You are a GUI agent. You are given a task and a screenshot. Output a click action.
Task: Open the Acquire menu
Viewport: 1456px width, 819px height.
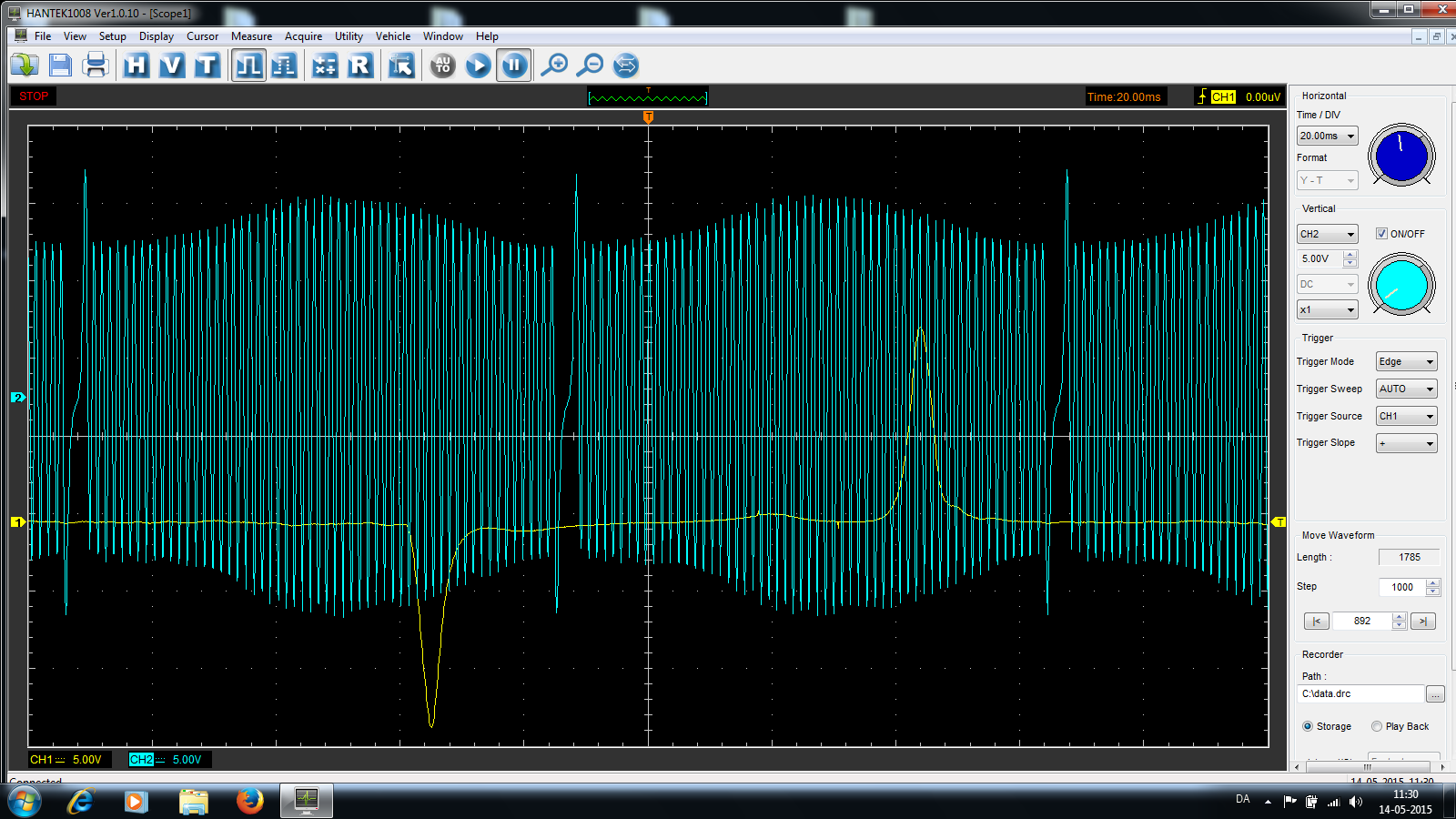coord(303,36)
